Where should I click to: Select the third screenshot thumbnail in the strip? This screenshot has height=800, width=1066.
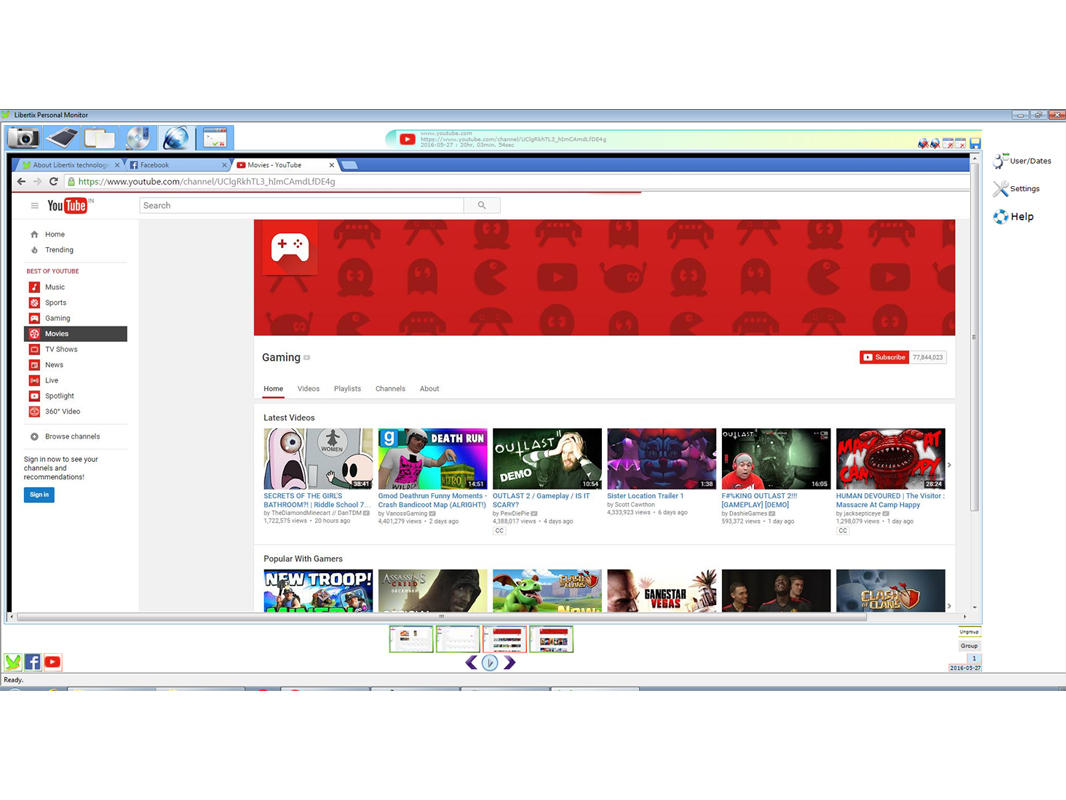504,639
